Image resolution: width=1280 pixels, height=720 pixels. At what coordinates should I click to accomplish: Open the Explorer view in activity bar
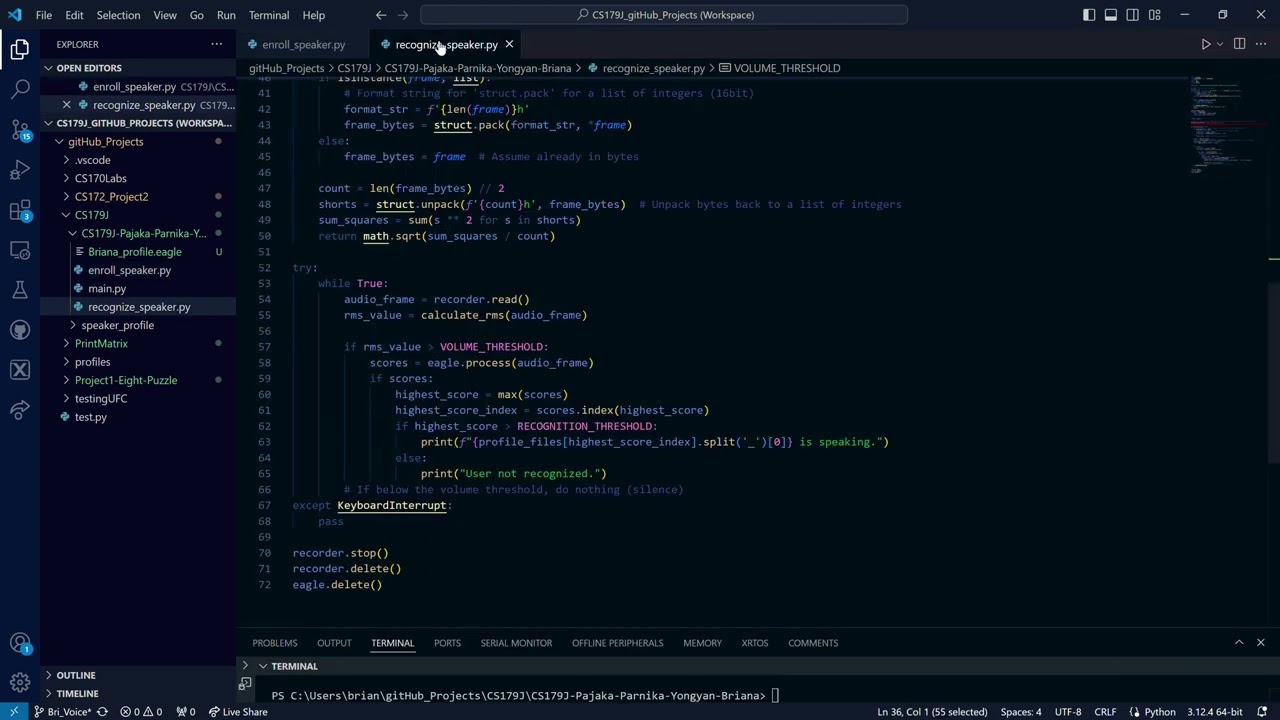pyautogui.click(x=20, y=49)
